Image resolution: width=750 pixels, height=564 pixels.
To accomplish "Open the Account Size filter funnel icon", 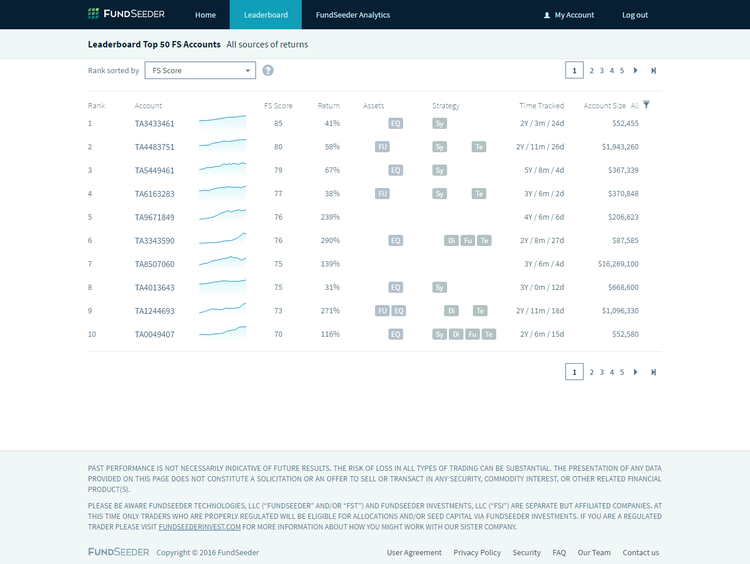I will 646,104.
